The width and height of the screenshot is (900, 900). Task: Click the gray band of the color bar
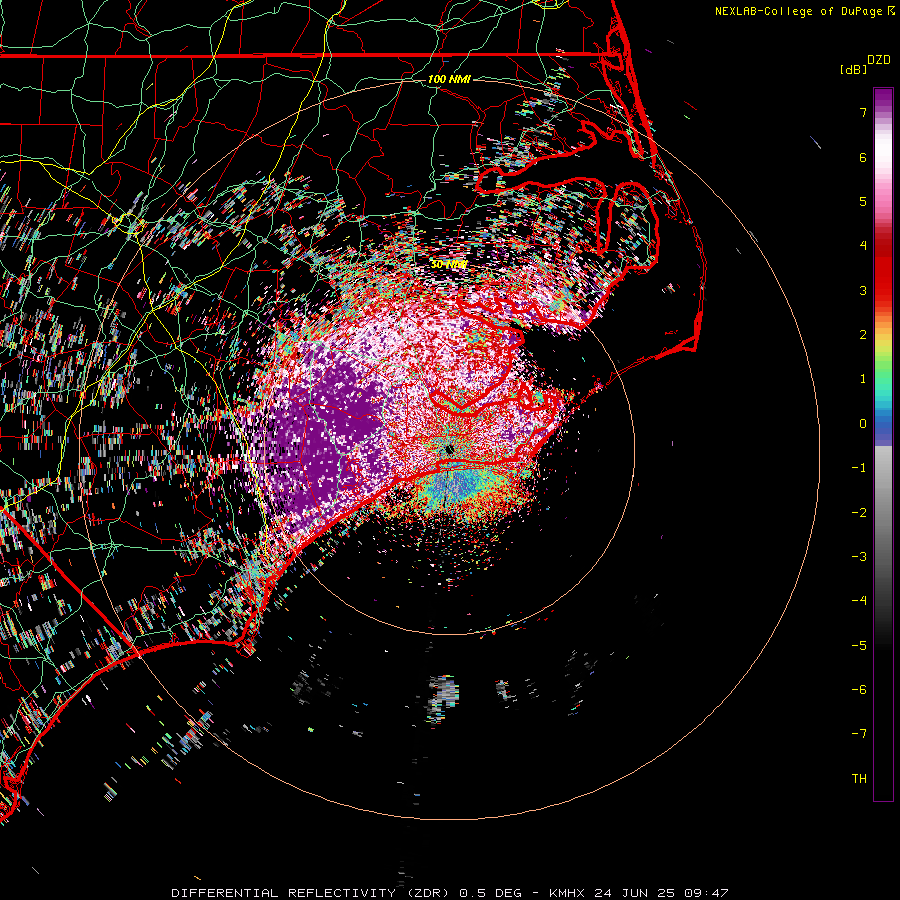tap(883, 505)
